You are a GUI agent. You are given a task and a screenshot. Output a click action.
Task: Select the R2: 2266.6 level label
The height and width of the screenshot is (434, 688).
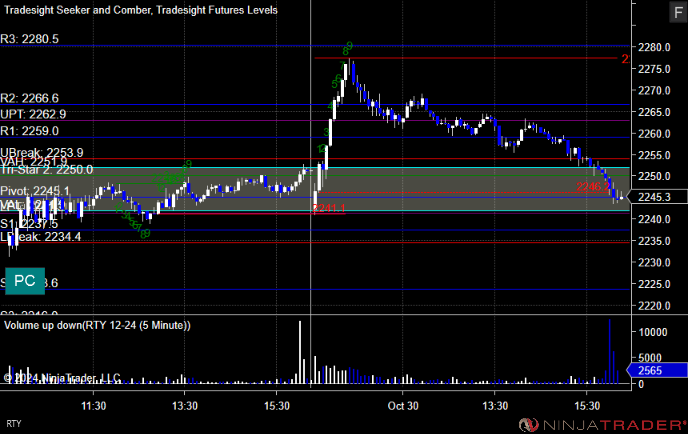tap(29, 98)
